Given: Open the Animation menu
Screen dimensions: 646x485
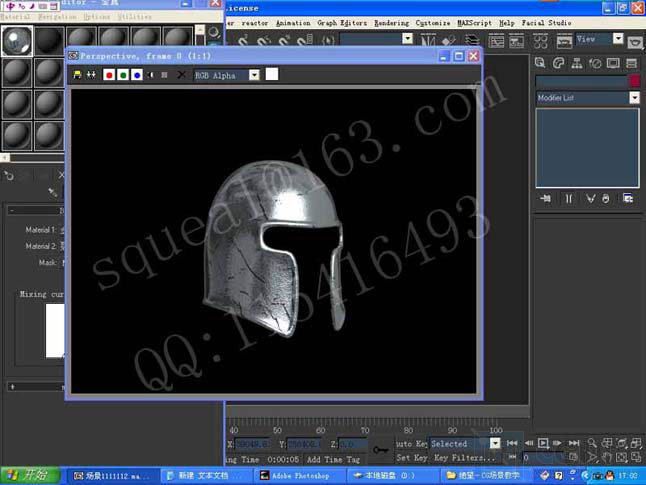Looking at the screenshot, I should pyautogui.click(x=293, y=23).
